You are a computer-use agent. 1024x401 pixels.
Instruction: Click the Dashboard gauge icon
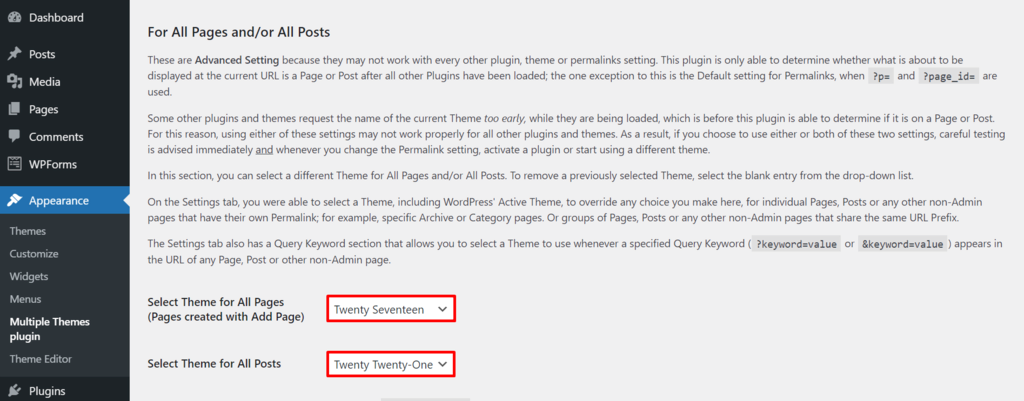click(14, 18)
